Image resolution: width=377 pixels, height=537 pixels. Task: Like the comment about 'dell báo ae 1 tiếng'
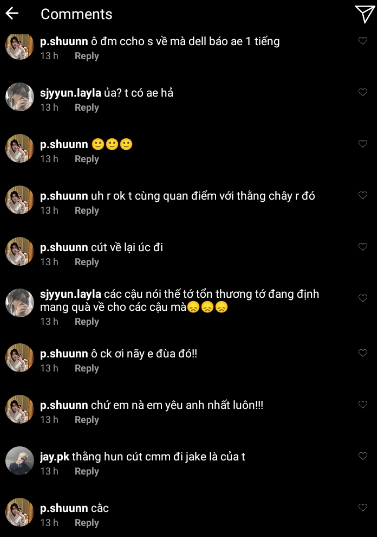(362, 41)
